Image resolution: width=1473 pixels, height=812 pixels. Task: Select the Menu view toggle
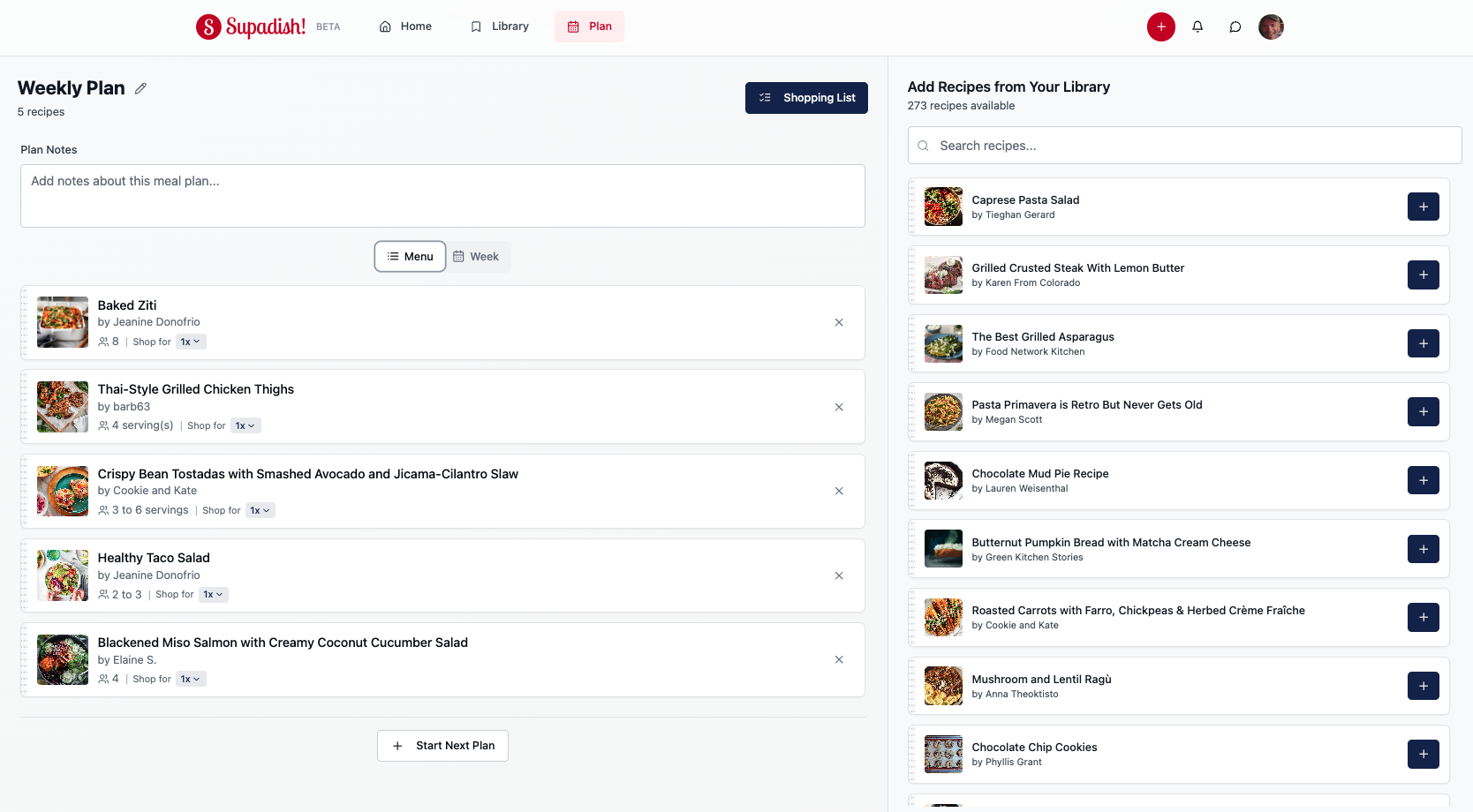click(x=410, y=256)
